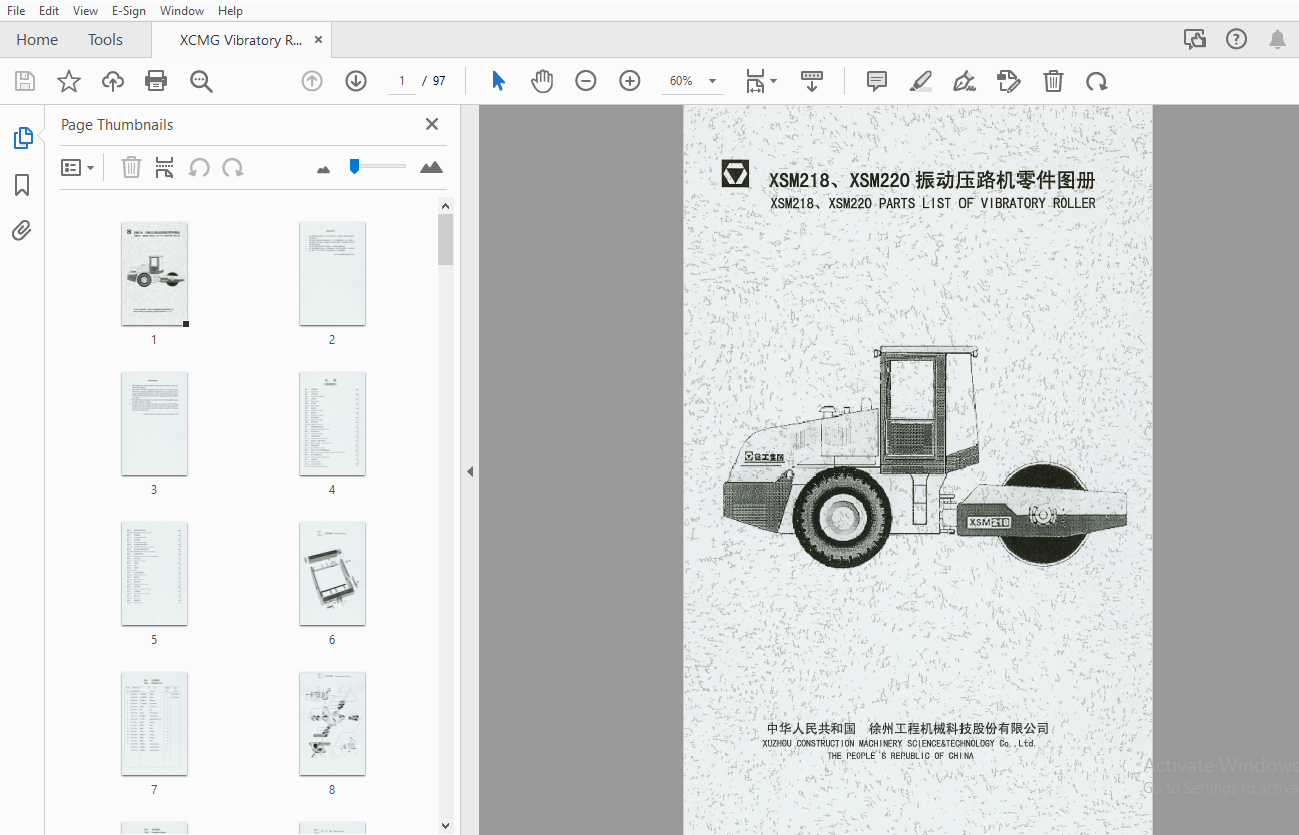Enlarge thumbnail size large mountain icon
This screenshot has width=1299, height=835.
pos(431,167)
